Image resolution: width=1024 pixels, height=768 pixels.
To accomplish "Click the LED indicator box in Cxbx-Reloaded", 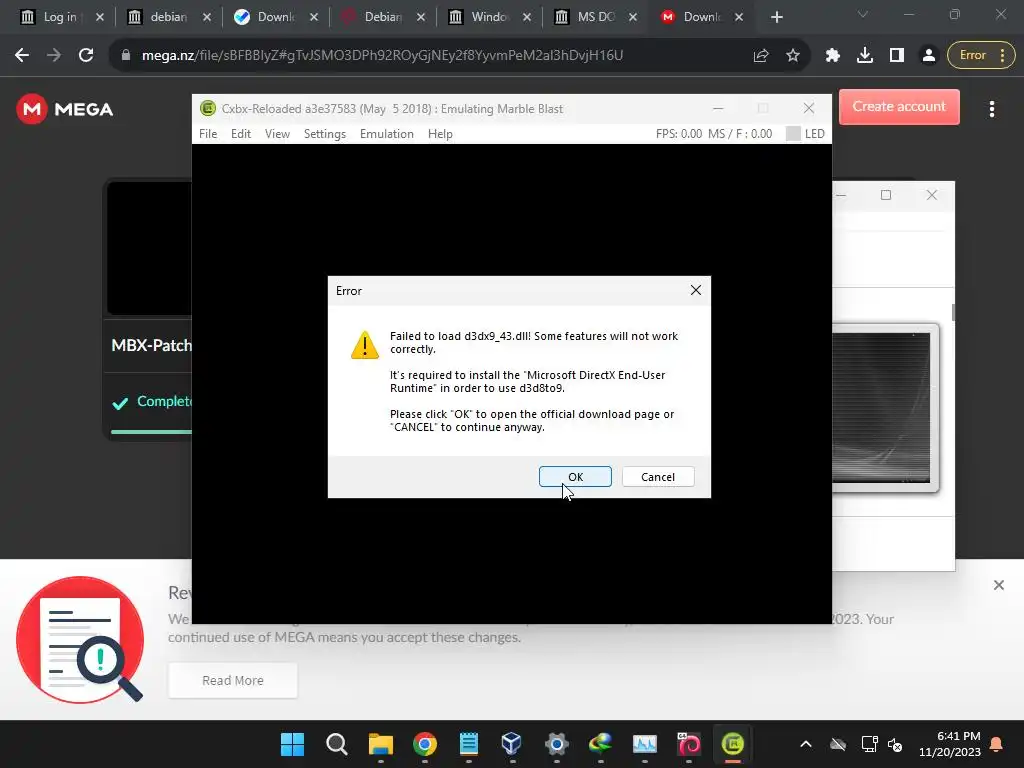I will (793, 134).
